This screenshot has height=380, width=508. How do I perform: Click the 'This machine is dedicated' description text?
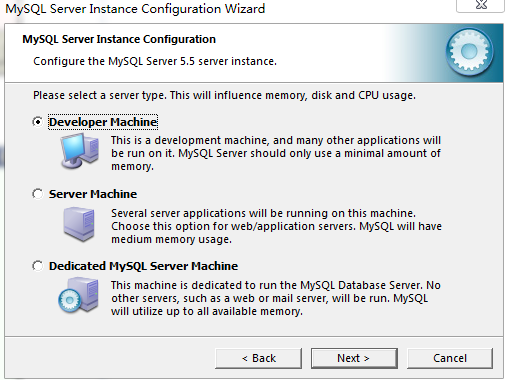276,298
